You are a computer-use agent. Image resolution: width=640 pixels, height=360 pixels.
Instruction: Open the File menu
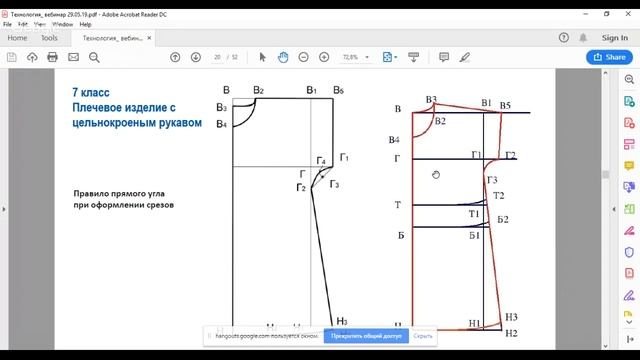point(7,24)
